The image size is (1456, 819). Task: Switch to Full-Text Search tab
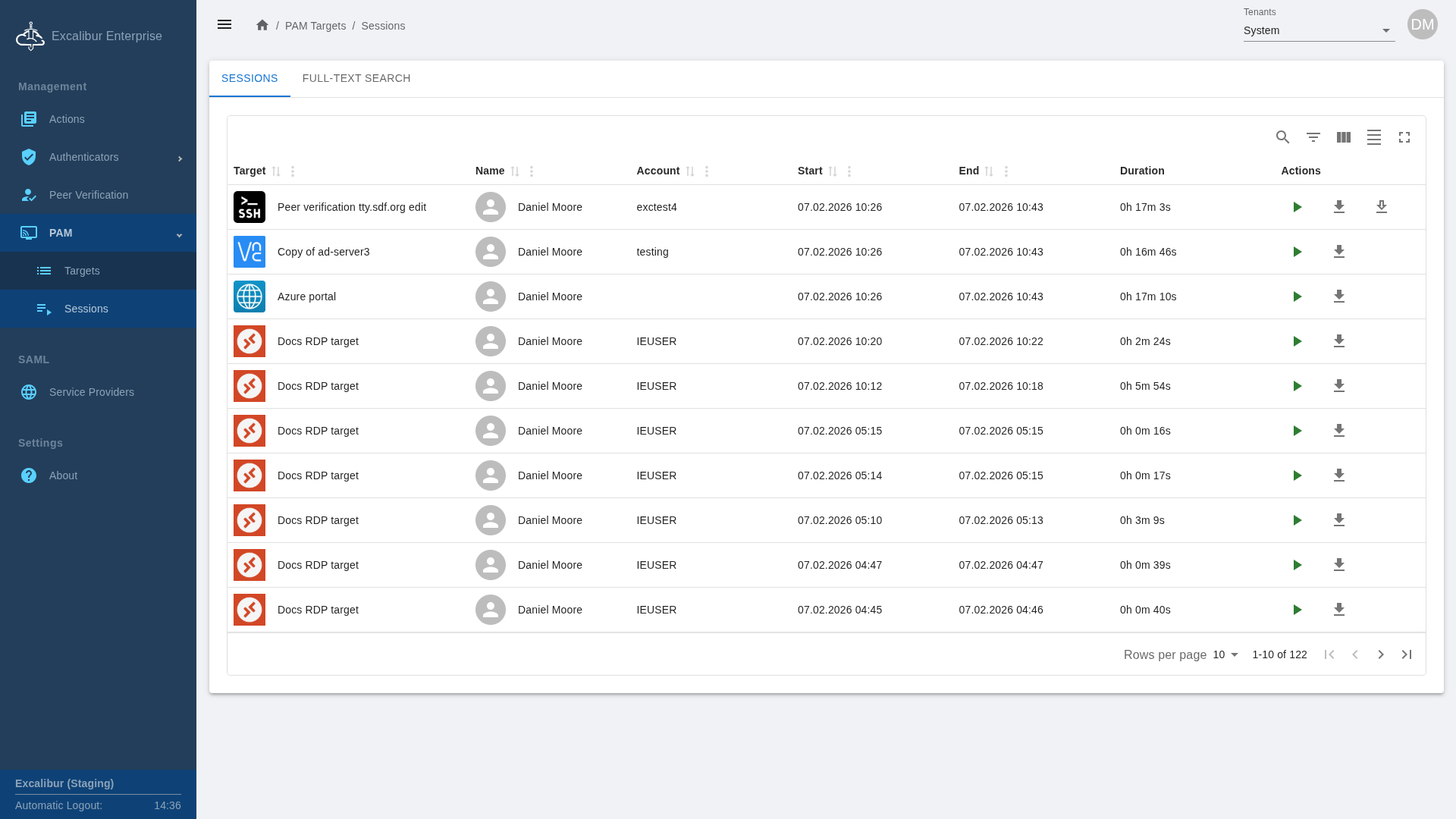point(356,78)
